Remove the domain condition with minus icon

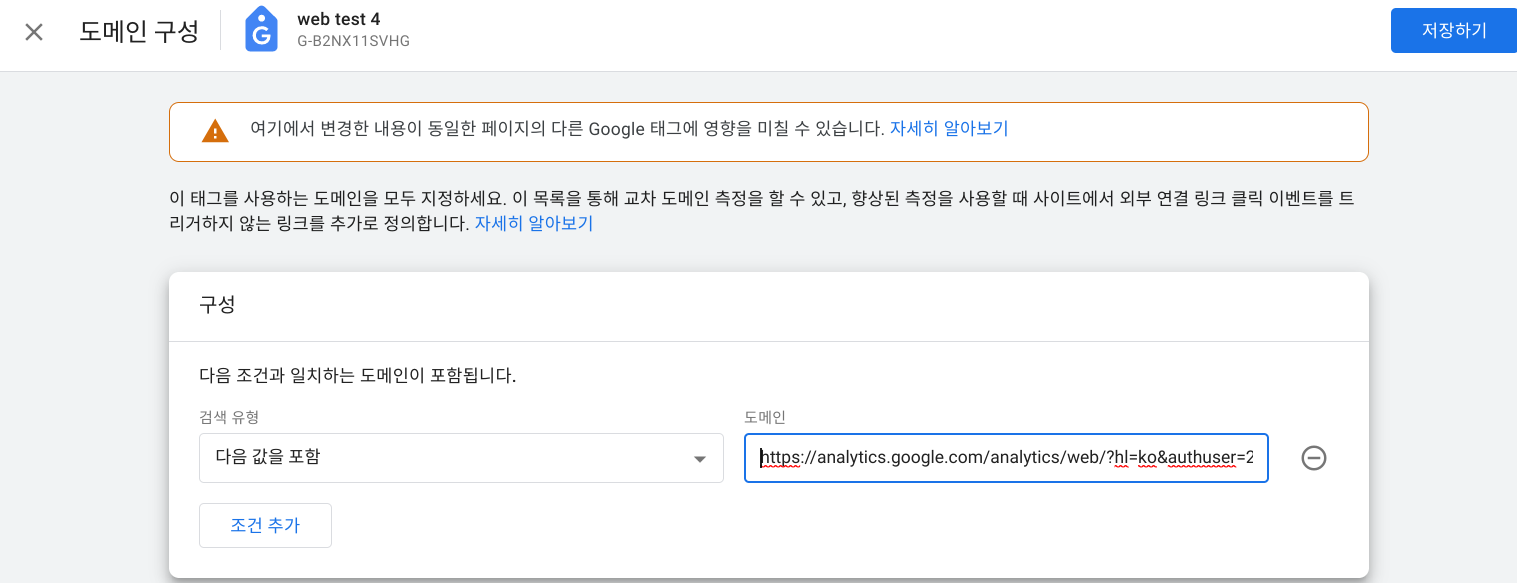pyautogui.click(x=1314, y=458)
